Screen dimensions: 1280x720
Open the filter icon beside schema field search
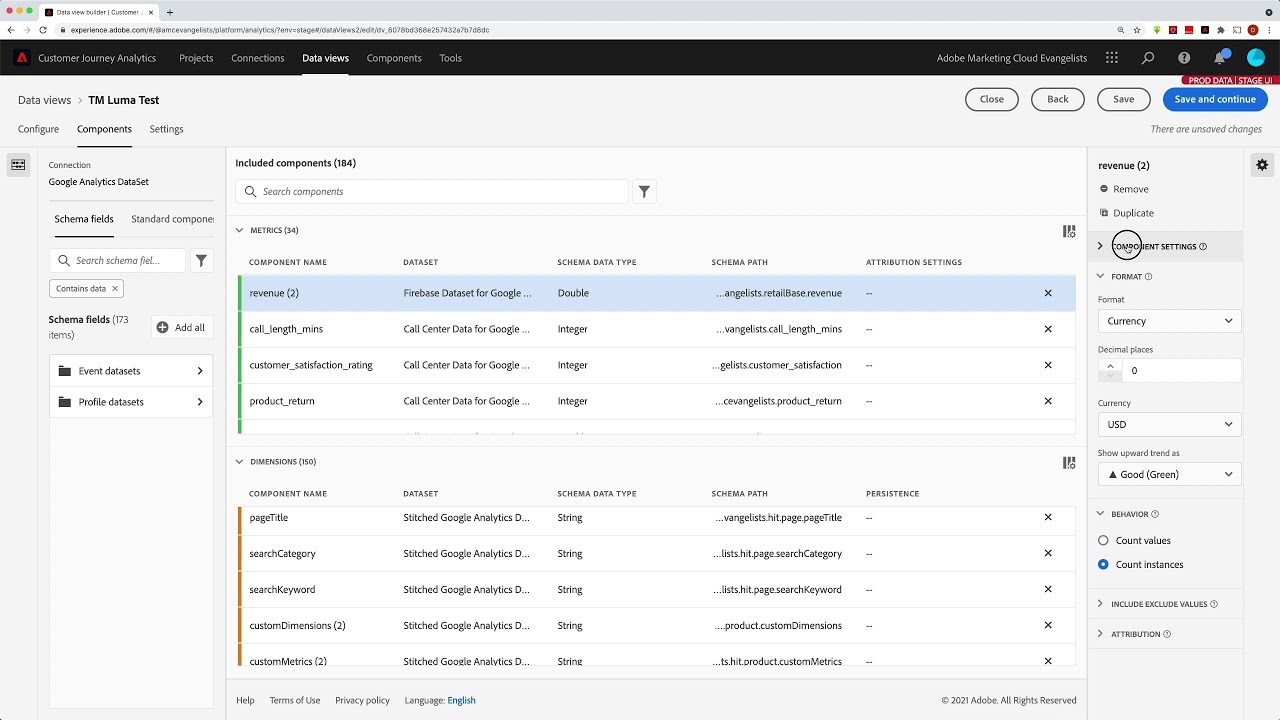[x=201, y=260]
